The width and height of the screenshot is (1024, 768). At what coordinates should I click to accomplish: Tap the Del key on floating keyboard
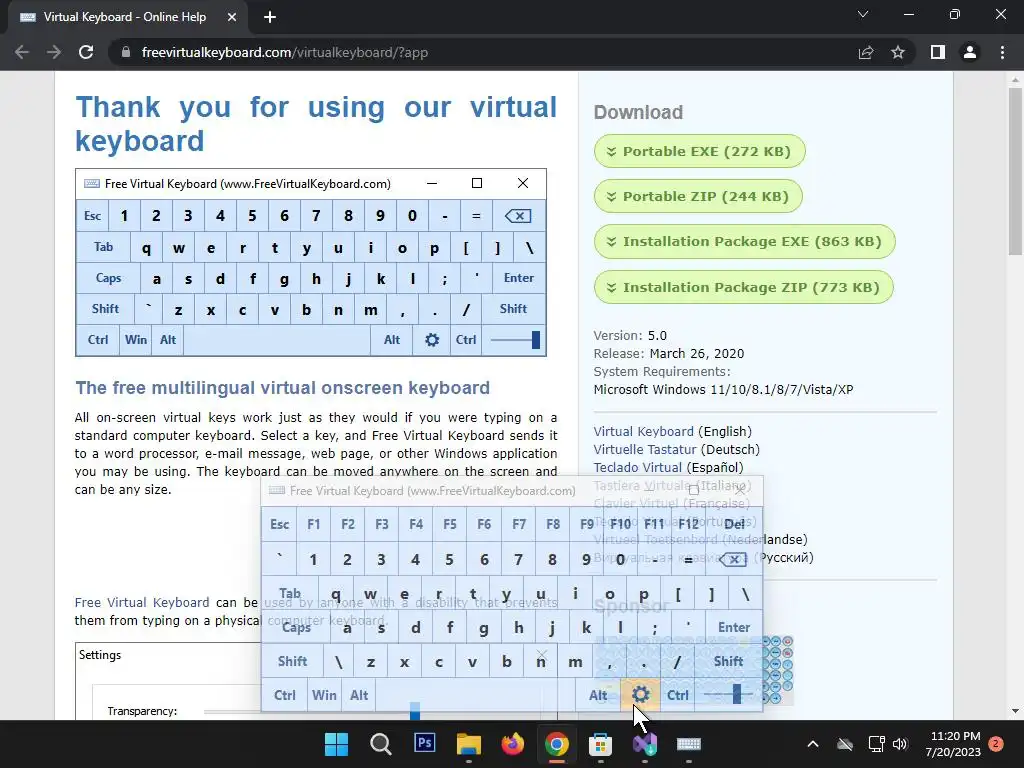click(x=734, y=524)
